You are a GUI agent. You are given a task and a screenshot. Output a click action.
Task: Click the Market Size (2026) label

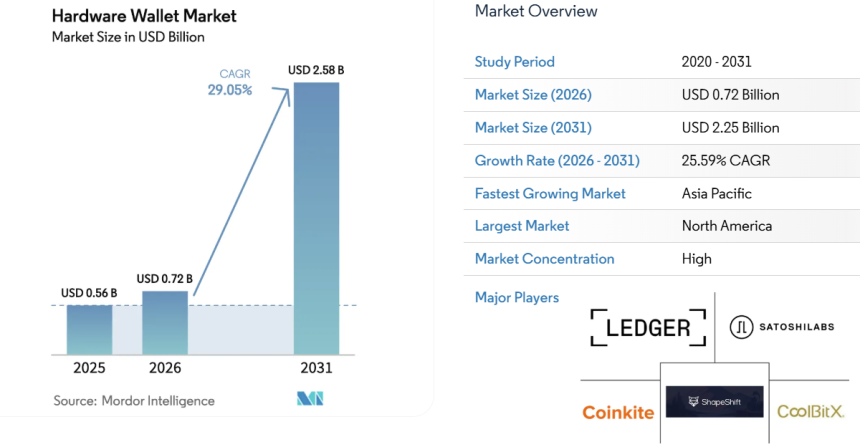tap(533, 95)
